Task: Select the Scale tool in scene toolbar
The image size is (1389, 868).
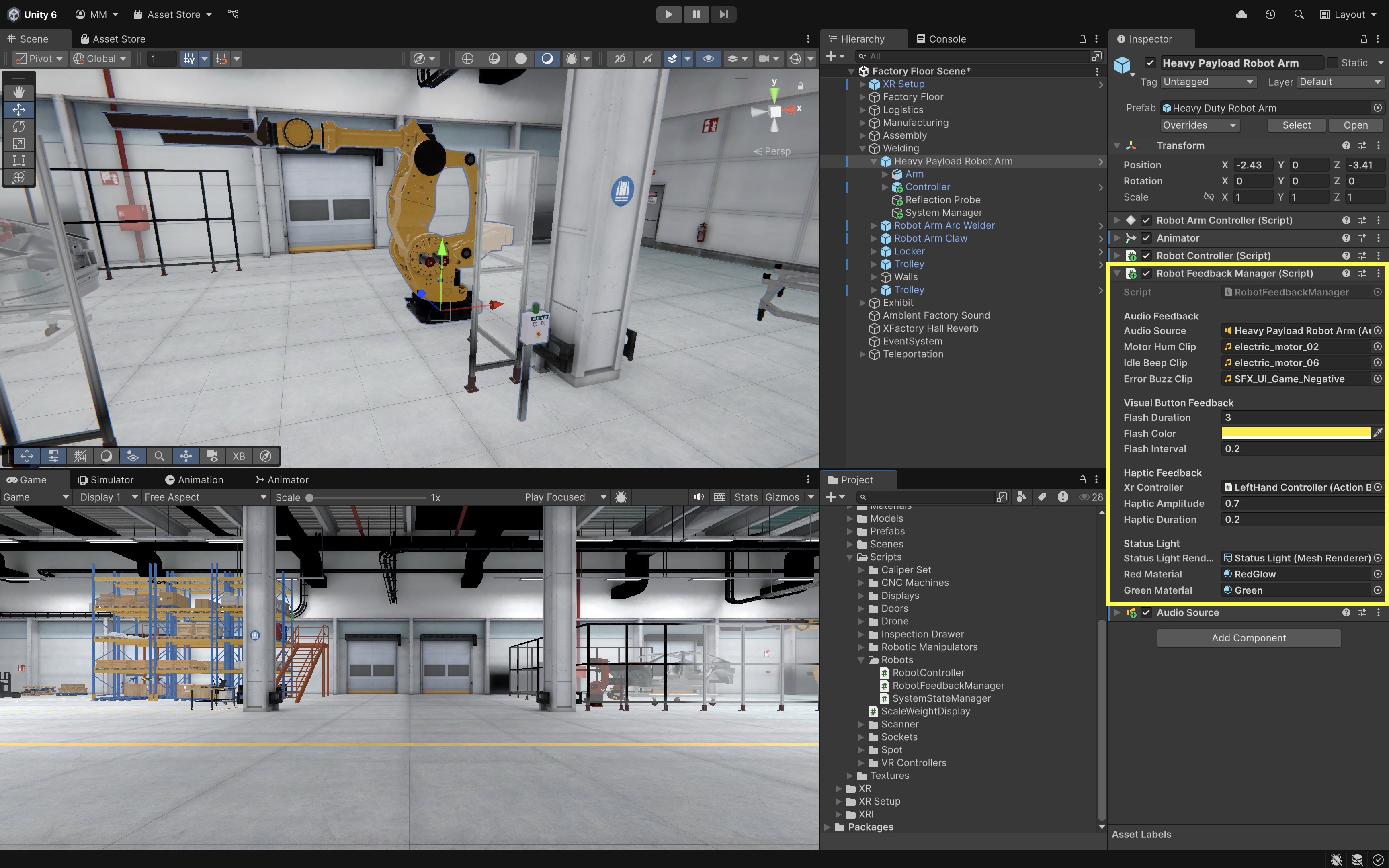Action: [18, 143]
